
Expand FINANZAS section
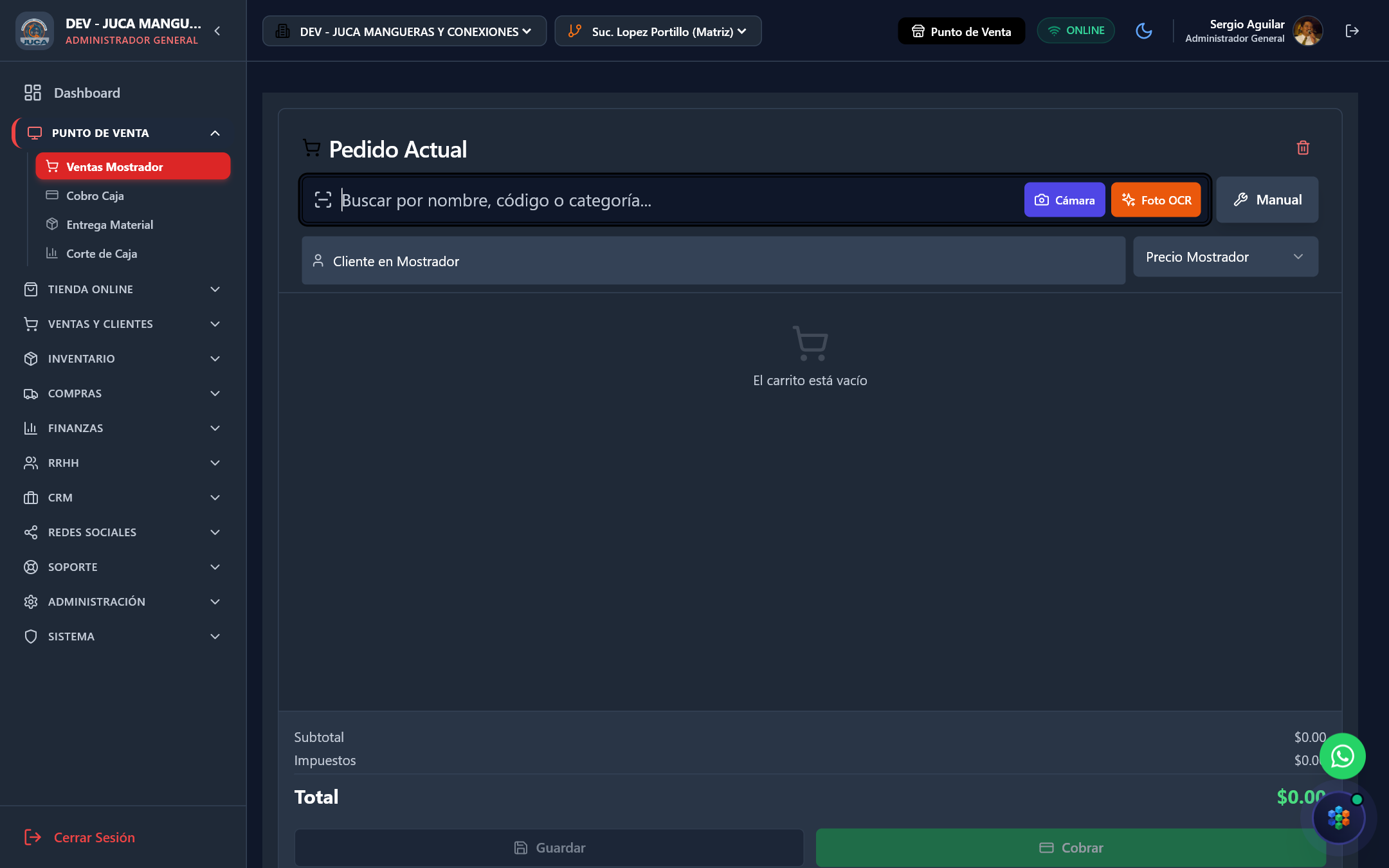click(x=122, y=428)
